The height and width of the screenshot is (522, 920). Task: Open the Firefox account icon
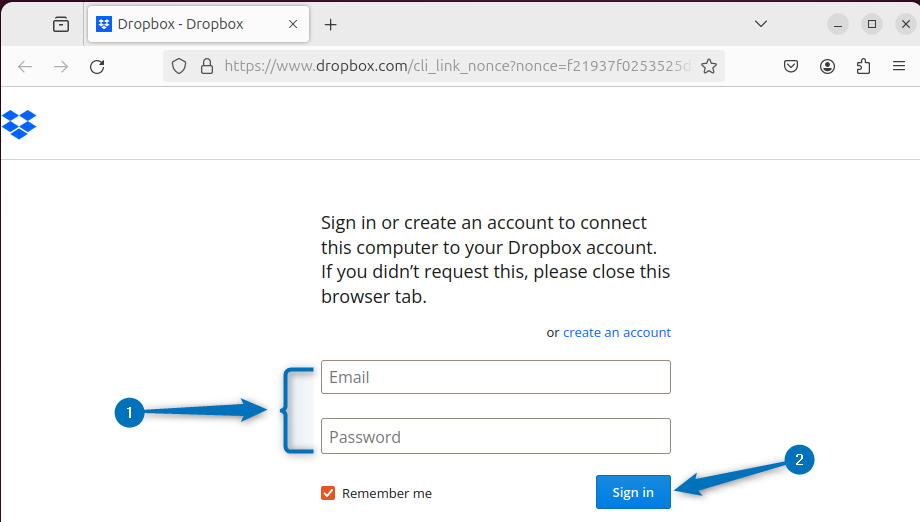(x=827, y=67)
